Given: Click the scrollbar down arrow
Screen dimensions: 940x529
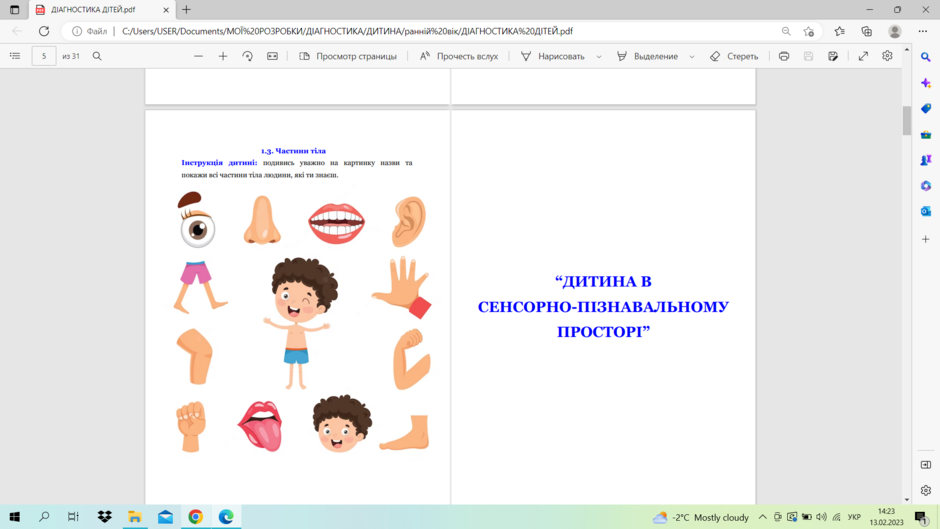Looking at the screenshot, I should pos(906,500).
